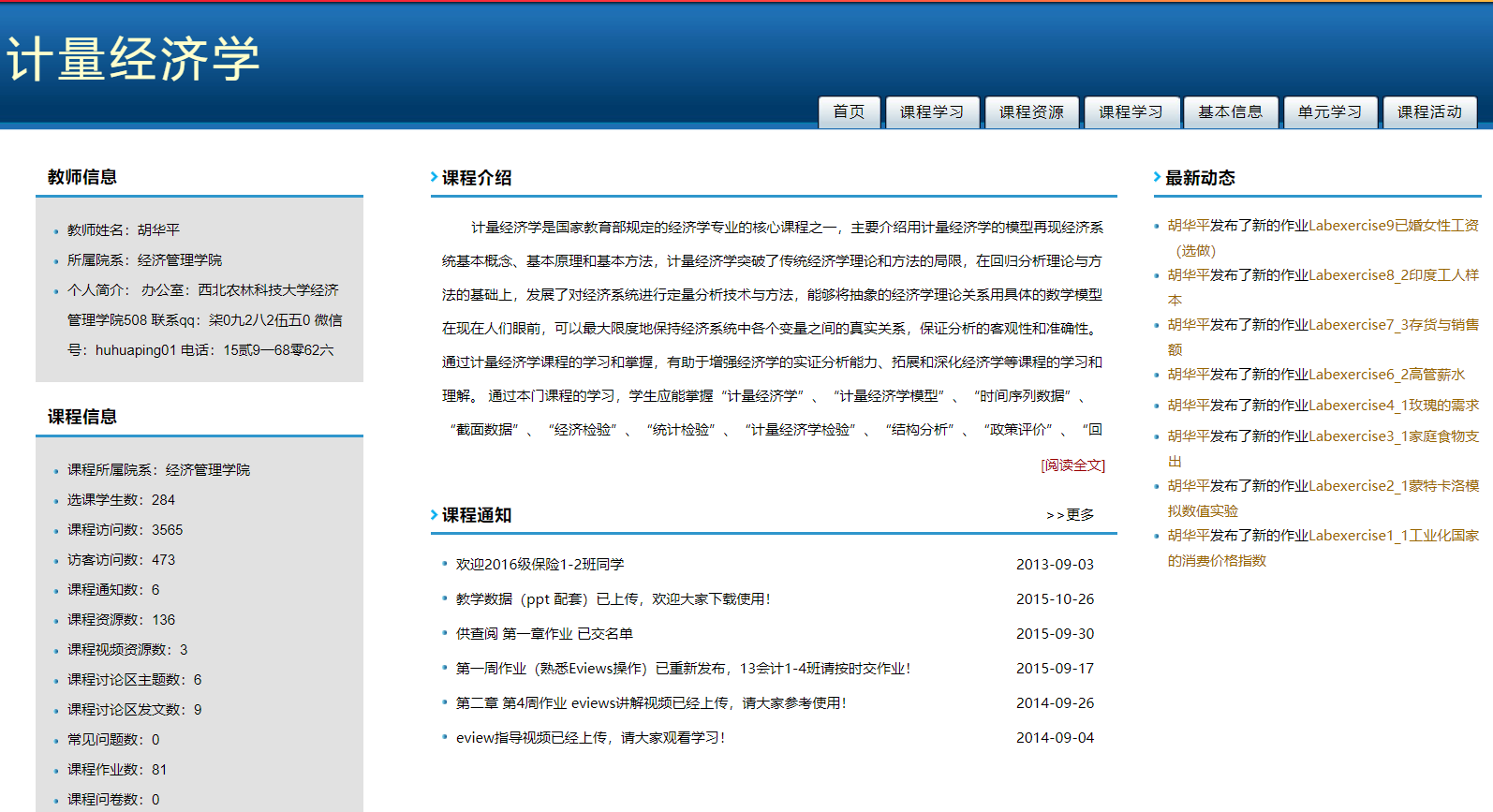Screen dimensions: 1493x812
Task: Select the 课程学习 tab just before 基本信息
Action: pos(1131,112)
